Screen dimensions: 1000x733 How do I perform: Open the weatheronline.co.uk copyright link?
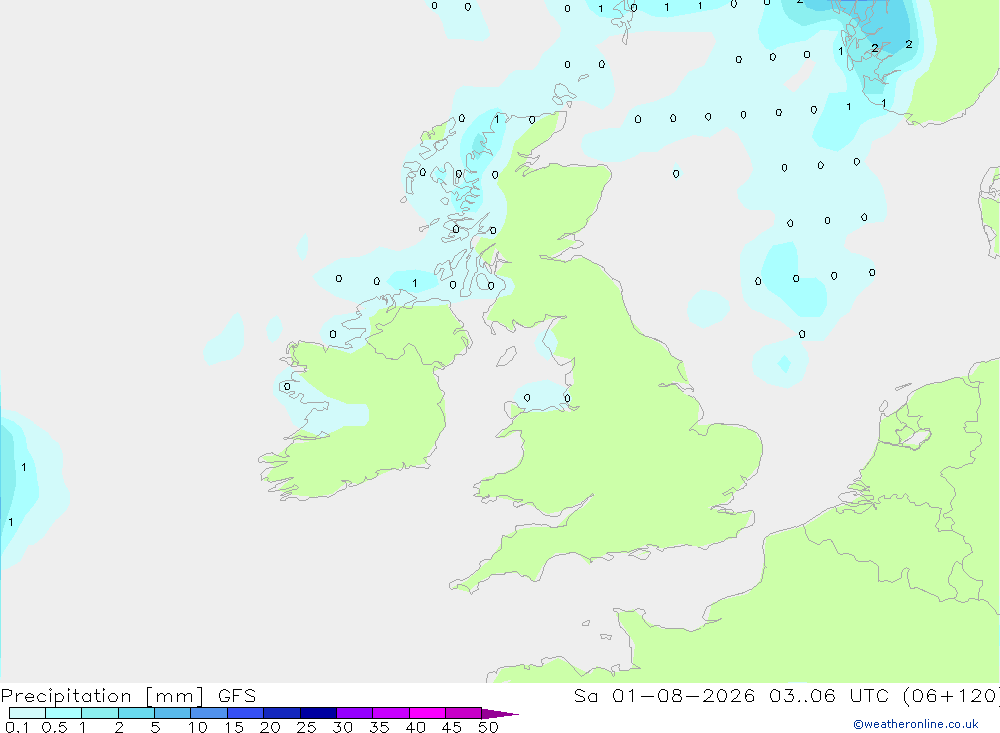point(916,724)
